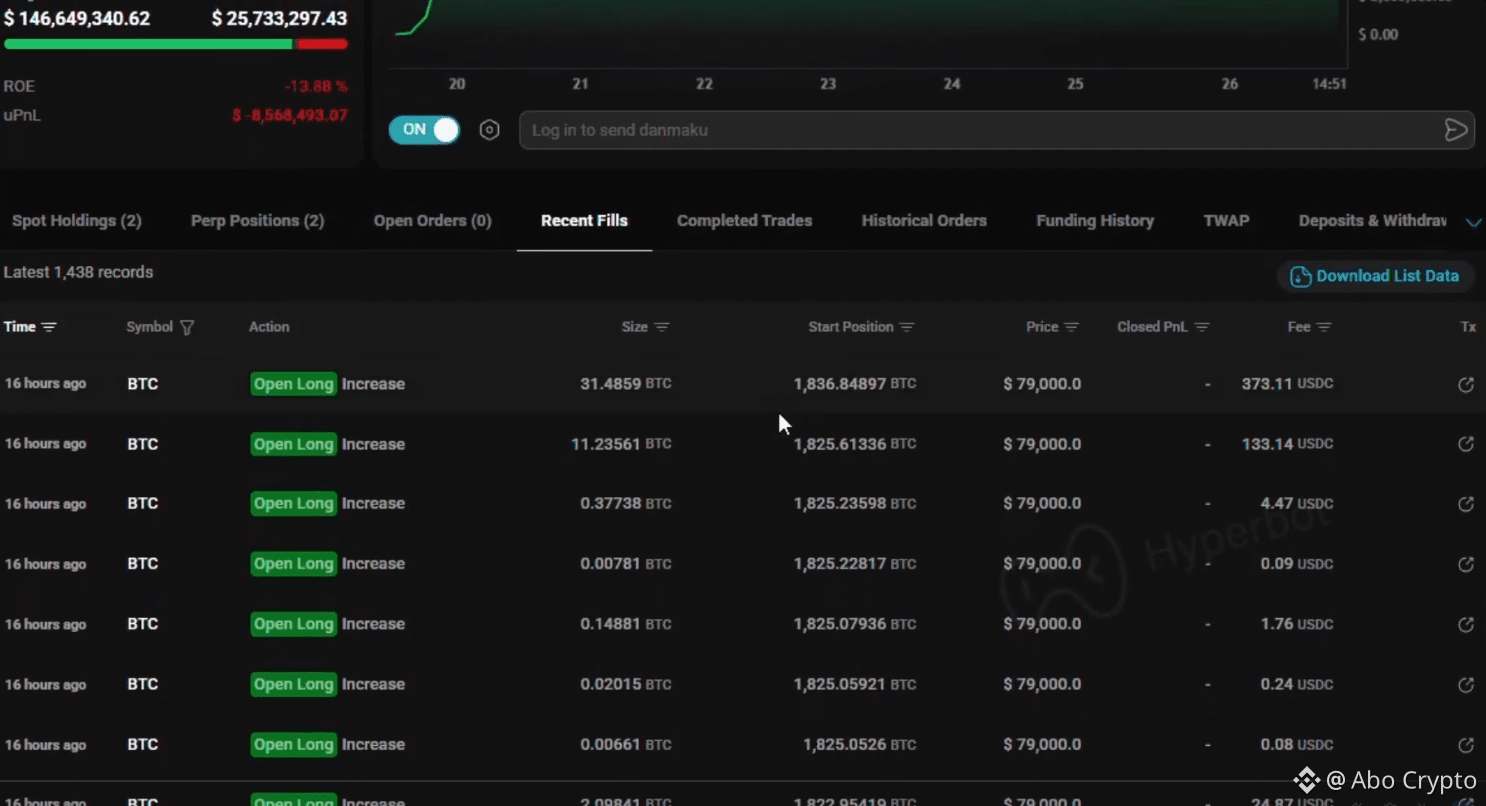Sort by Closed PnL column icon
Screen dimensions: 1486x806
pyautogui.click(x=1203, y=327)
